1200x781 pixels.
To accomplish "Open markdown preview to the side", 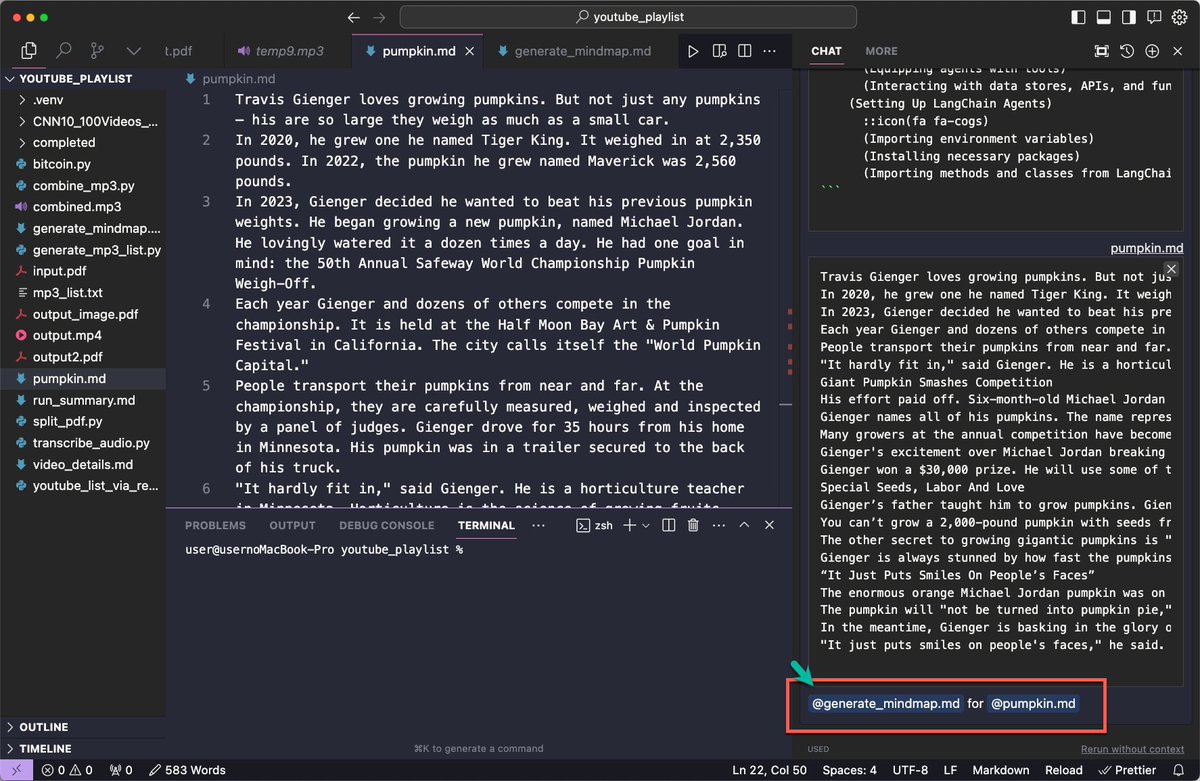I will (x=719, y=51).
